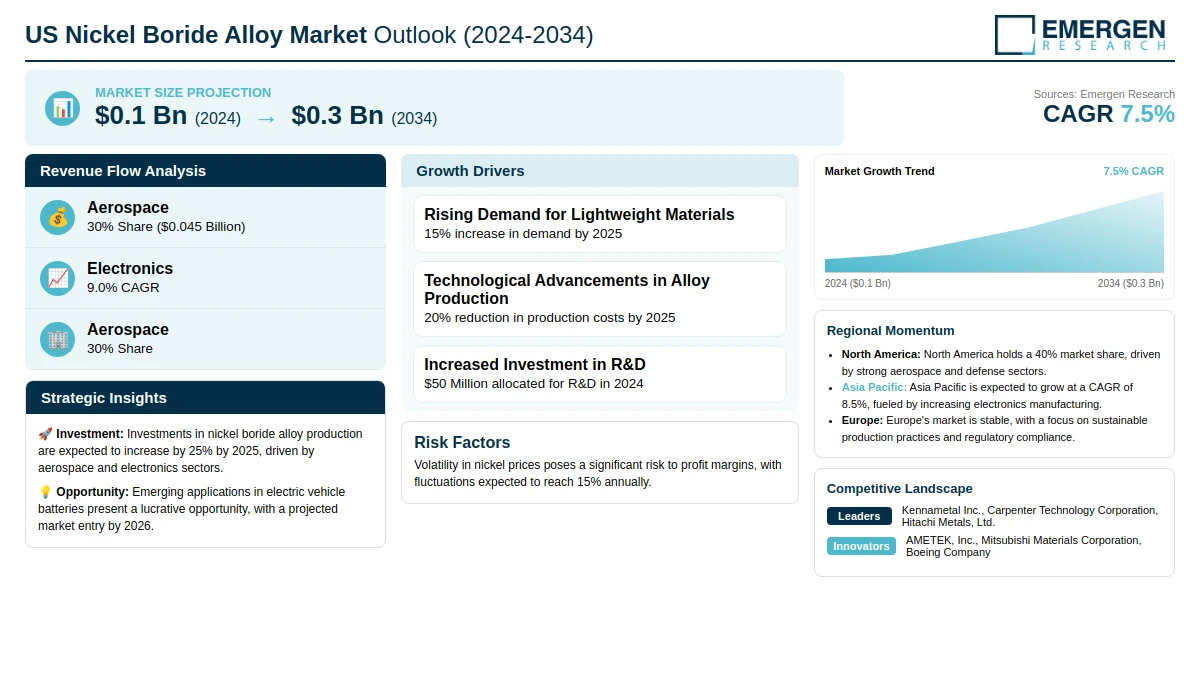This screenshot has height=700, width=1200.
Task: Click the 7.5% CAGR label above chart
Action: 1133,171
